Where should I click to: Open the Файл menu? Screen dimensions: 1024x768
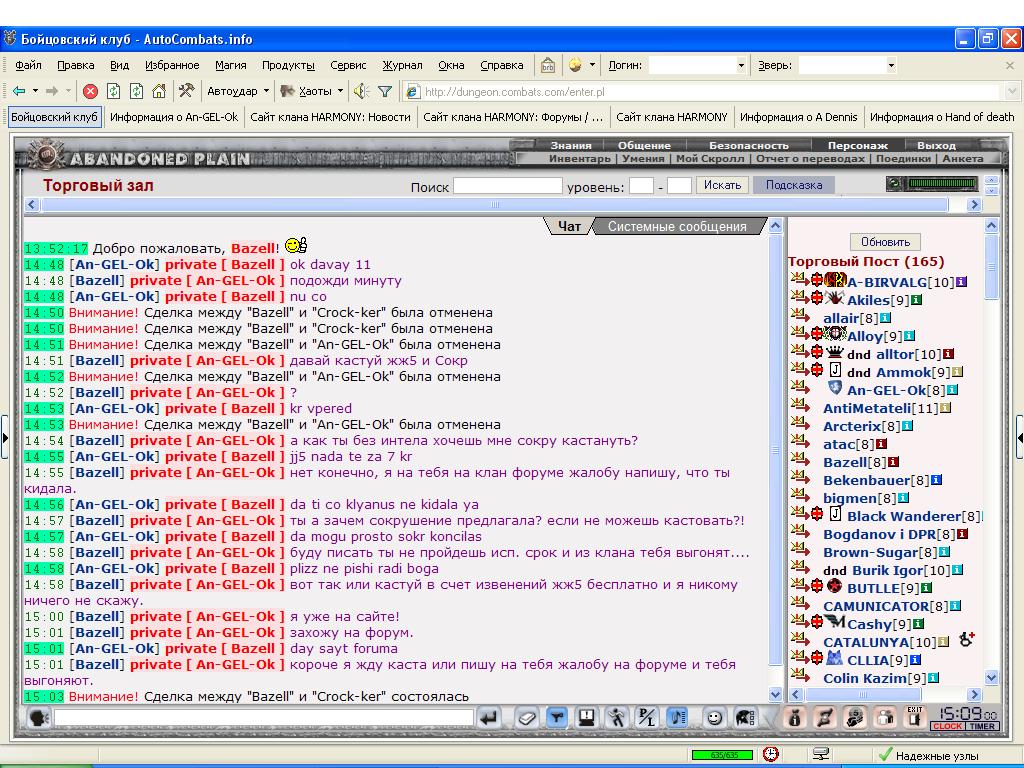pyautogui.click(x=29, y=65)
